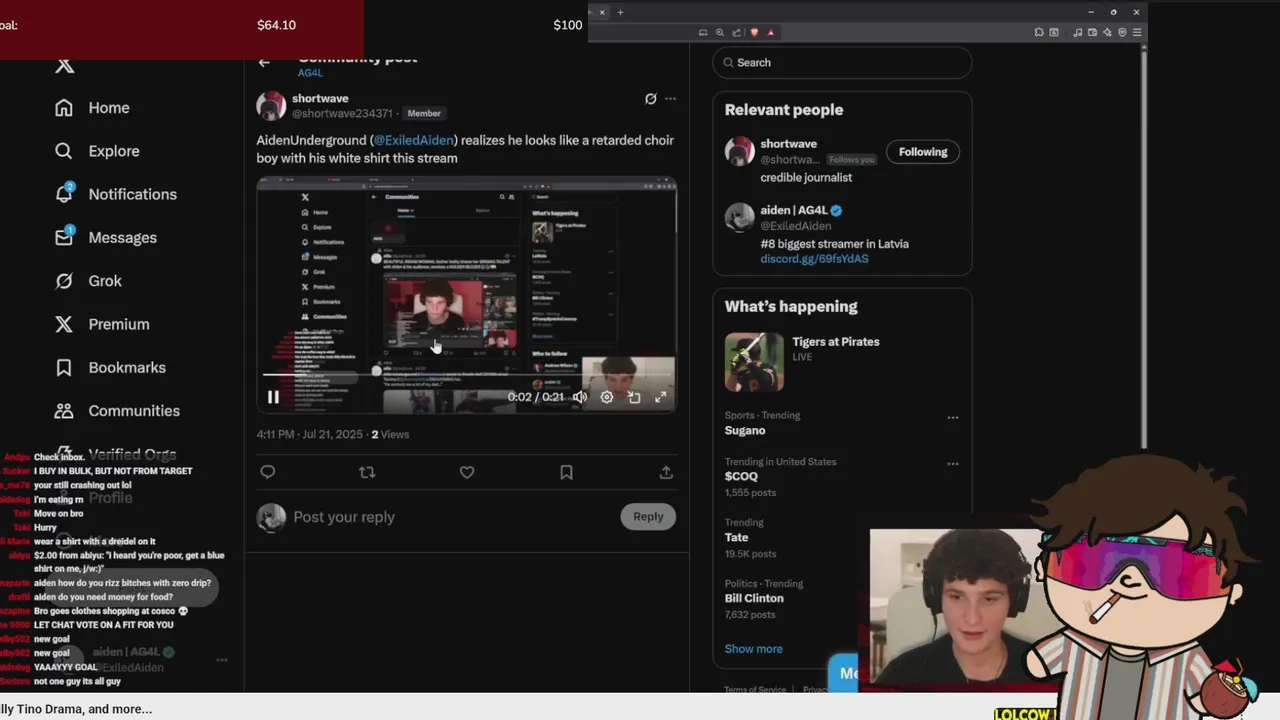This screenshot has height=720, width=1280.
Task: Open the discord.gg/69fsYdAS link
Action: [814, 259]
